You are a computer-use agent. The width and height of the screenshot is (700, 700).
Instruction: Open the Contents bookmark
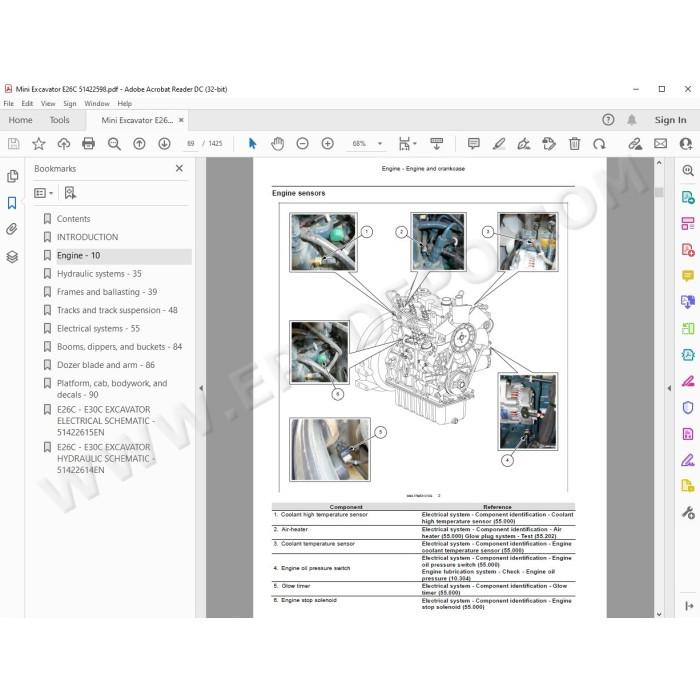click(x=73, y=219)
